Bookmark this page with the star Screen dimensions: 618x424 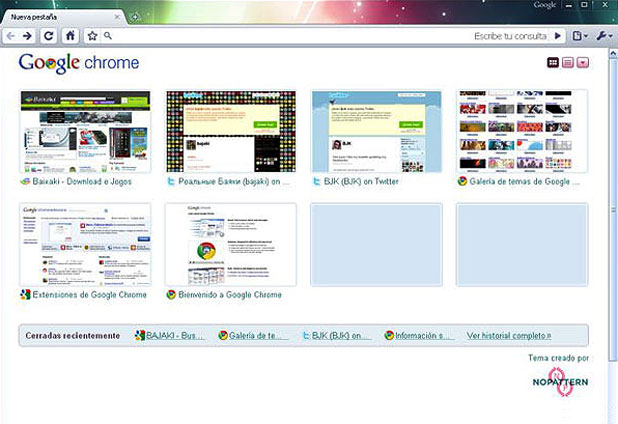[92, 36]
